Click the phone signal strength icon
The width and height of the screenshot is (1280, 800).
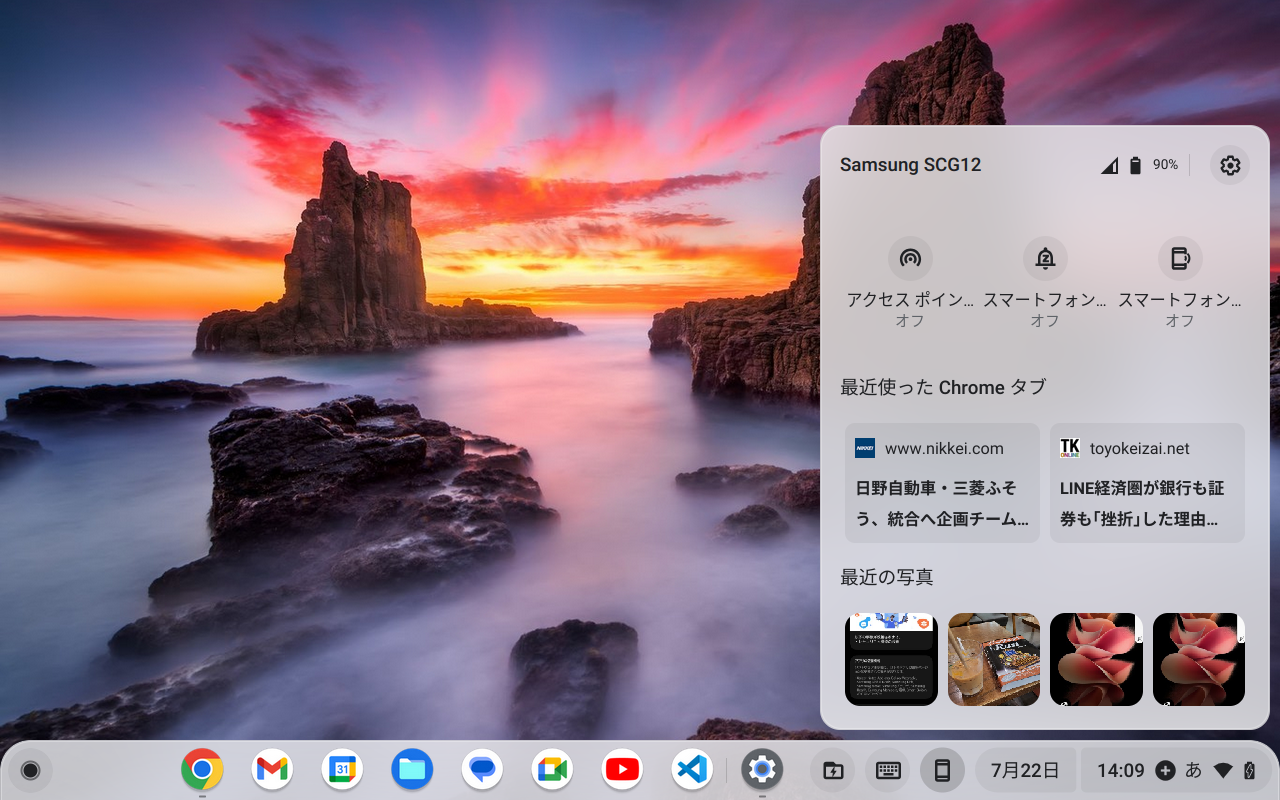[1109, 165]
